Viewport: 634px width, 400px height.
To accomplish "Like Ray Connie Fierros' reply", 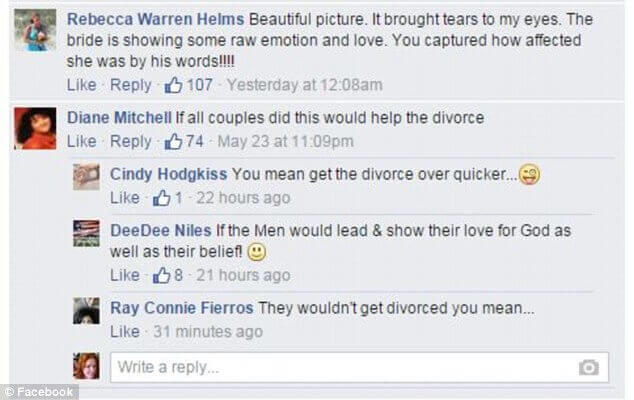I will pos(124,331).
